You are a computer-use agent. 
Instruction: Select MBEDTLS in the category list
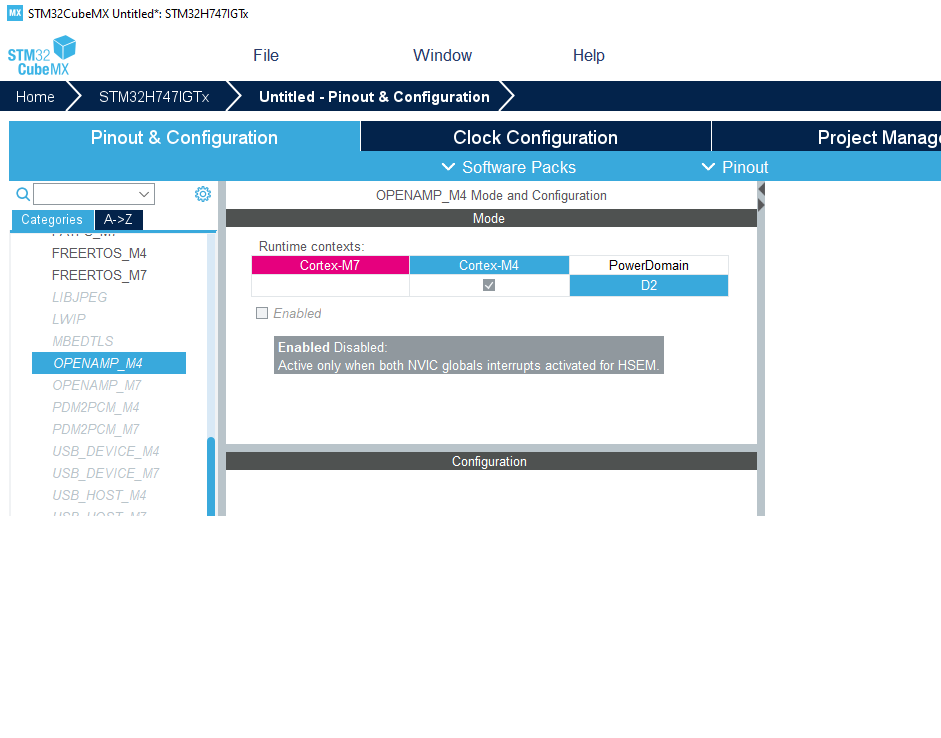[x=83, y=341]
